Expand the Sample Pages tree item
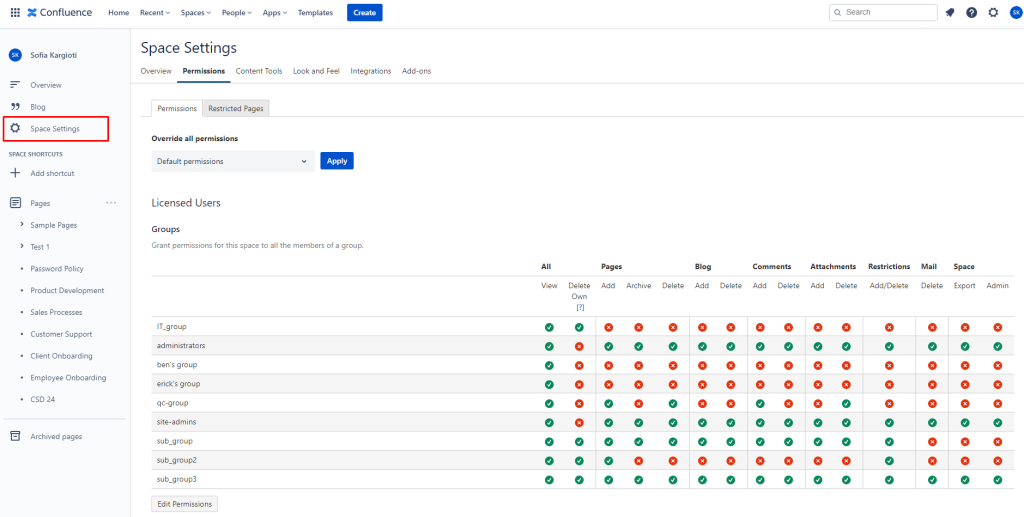The image size is (1024, 517). click(x=22, y=225)
